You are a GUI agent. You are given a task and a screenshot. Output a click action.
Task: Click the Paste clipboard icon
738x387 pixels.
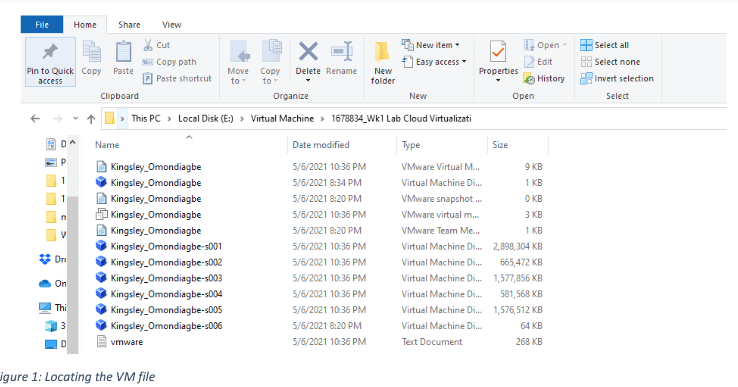123,52
